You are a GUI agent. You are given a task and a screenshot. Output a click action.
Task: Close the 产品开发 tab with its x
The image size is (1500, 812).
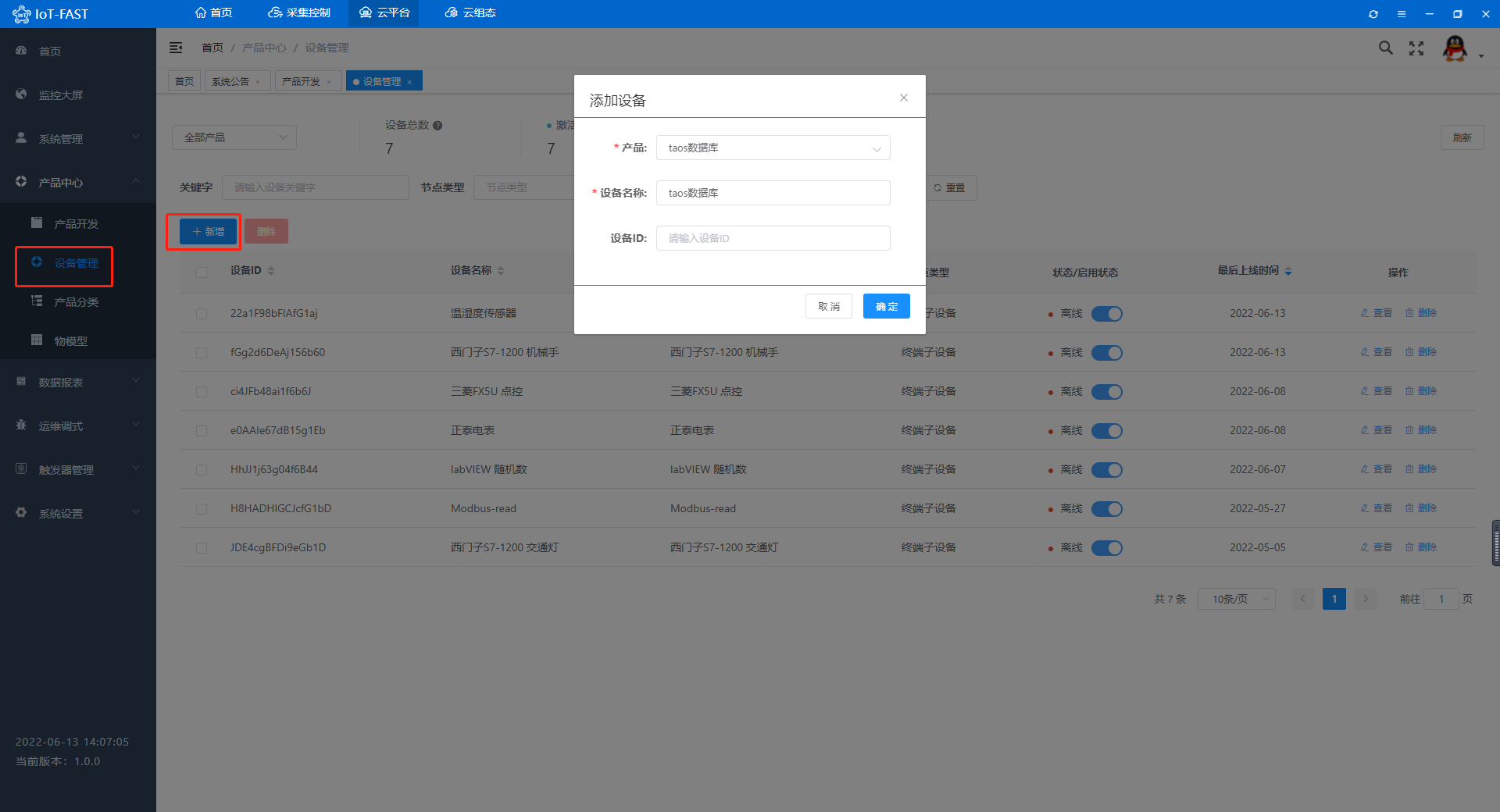click(x=329, y=82)
